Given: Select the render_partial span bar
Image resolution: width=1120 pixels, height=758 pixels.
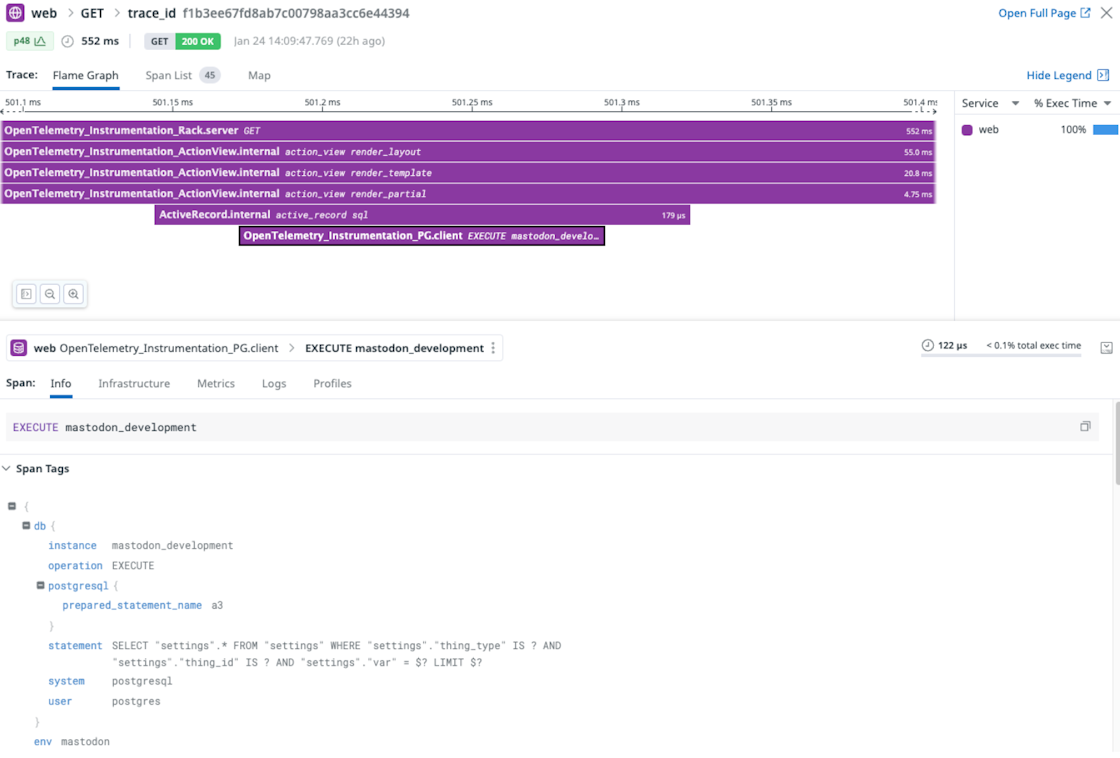Looking at the screenshot, I should 468,194.
